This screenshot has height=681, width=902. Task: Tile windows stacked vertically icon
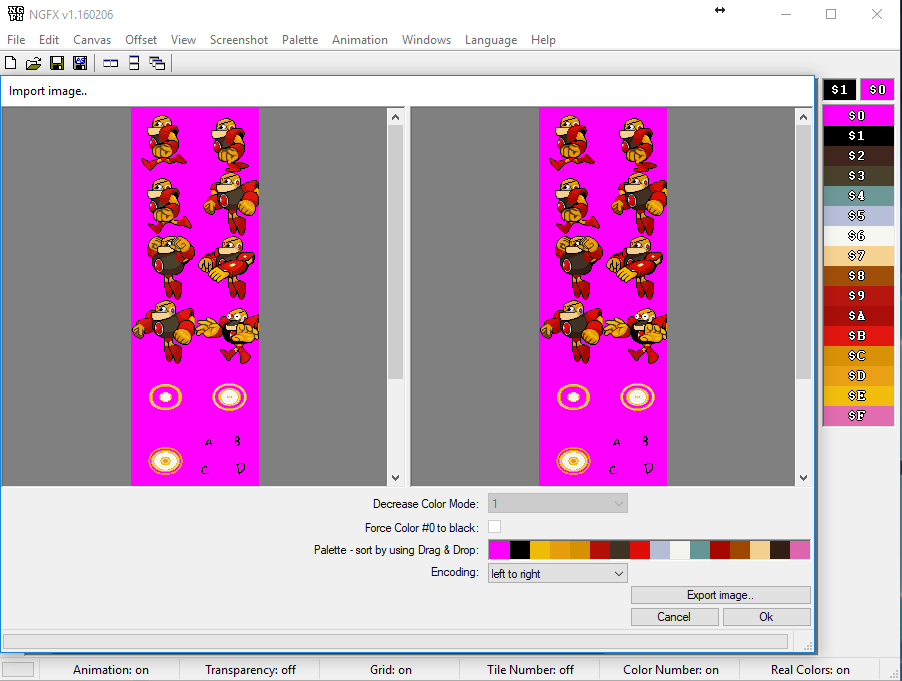tap(134, 63)
